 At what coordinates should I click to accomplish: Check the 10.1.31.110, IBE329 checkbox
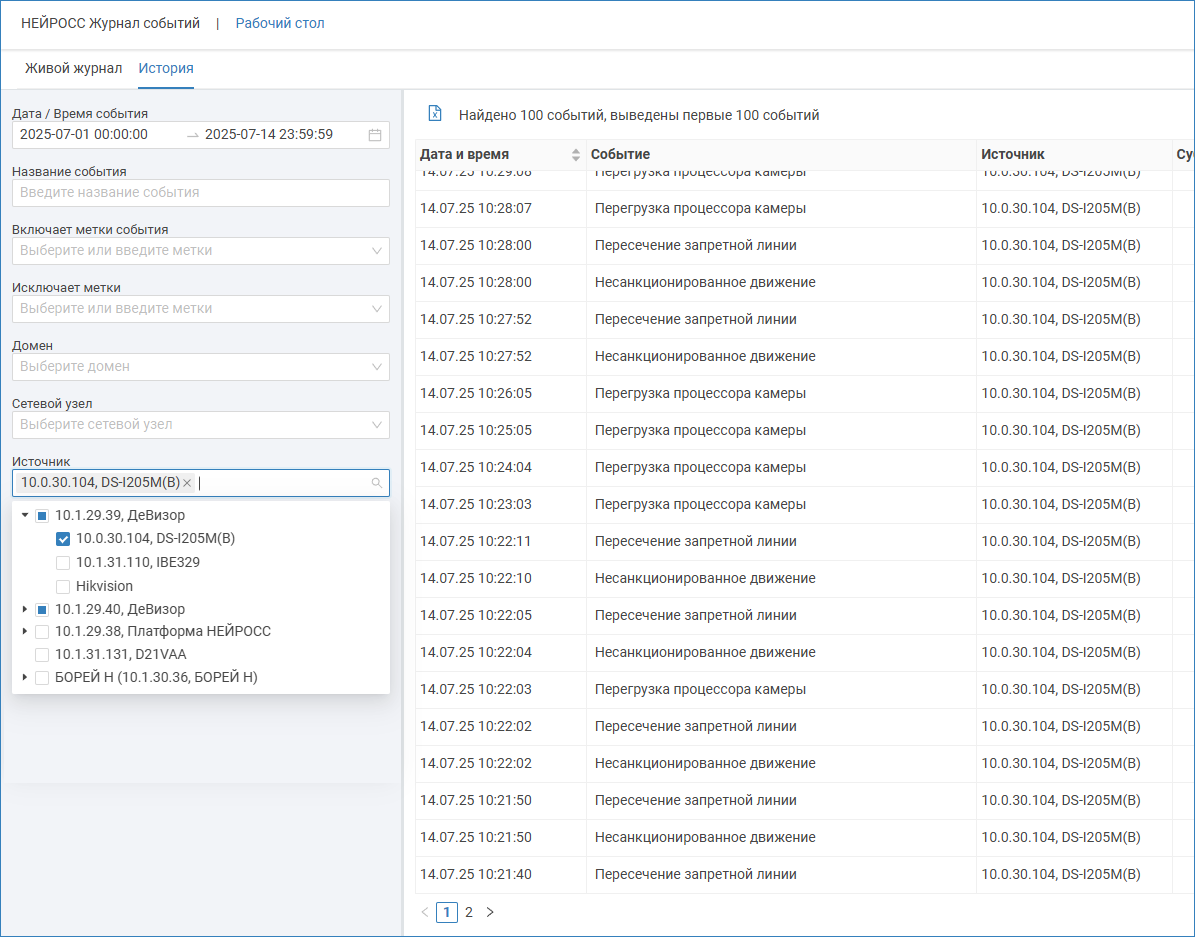click(x=63, y=563)
